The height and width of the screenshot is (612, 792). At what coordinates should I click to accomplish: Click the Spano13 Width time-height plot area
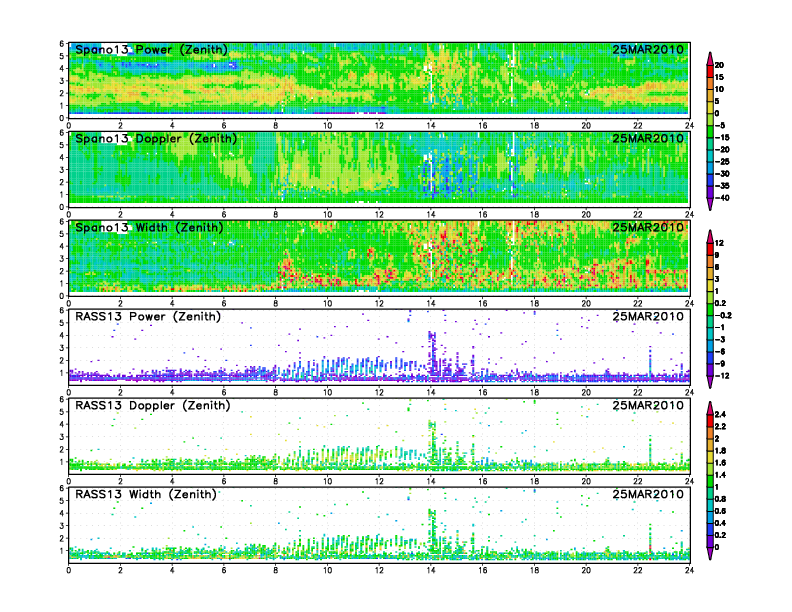379,258
